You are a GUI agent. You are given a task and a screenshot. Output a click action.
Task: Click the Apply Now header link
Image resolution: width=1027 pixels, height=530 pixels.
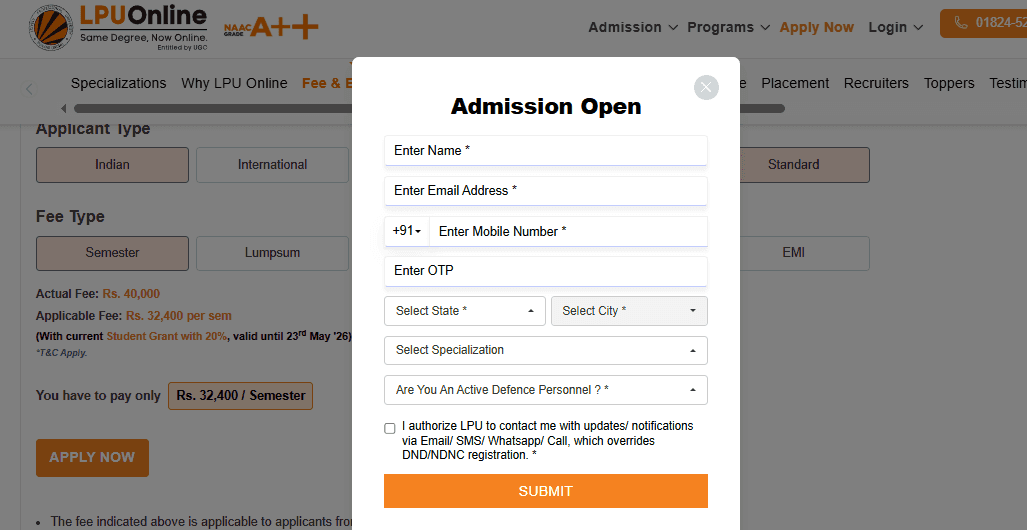[817, 28]
